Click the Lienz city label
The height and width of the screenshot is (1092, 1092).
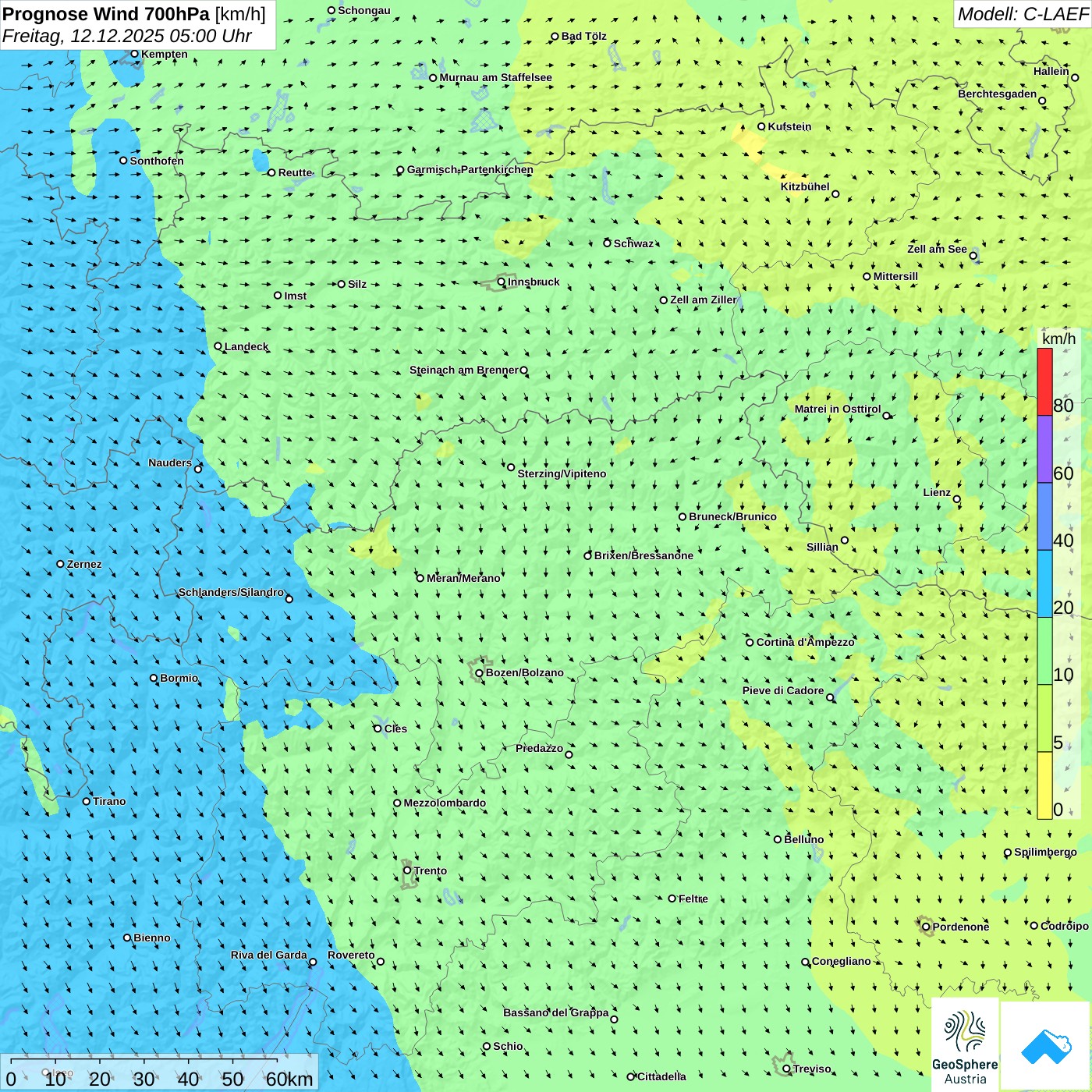click(x=937, y=492)
